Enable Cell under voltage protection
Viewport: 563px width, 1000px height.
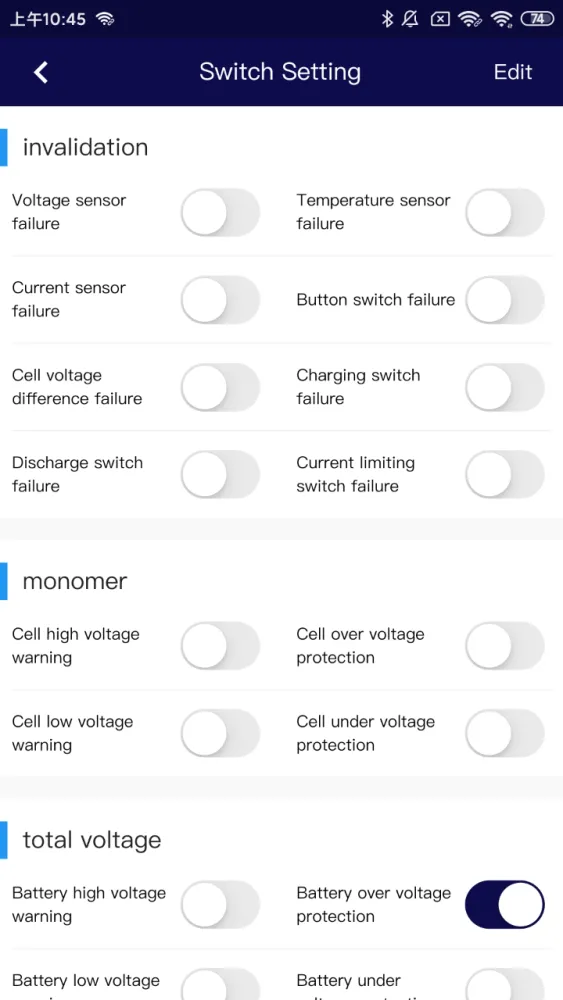[505, 733]
